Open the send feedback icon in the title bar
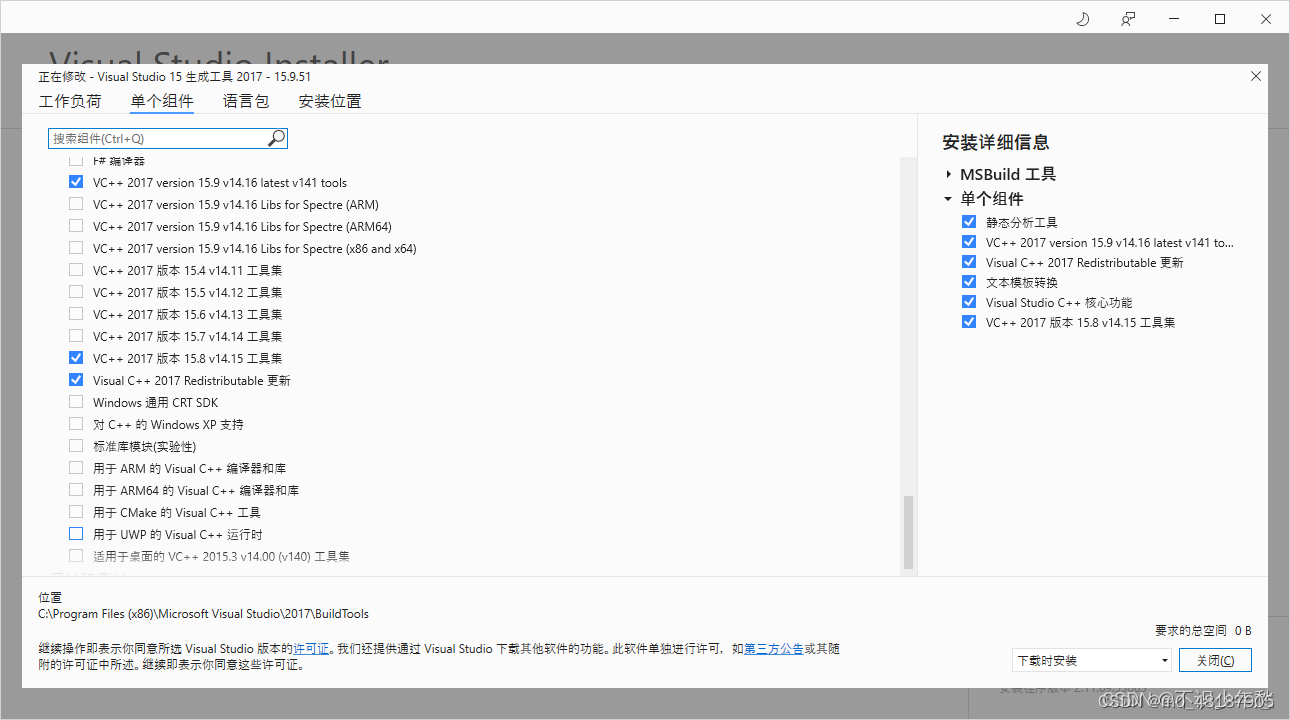The height and width of the screenshot is (720, 1290). (1128, 18)
